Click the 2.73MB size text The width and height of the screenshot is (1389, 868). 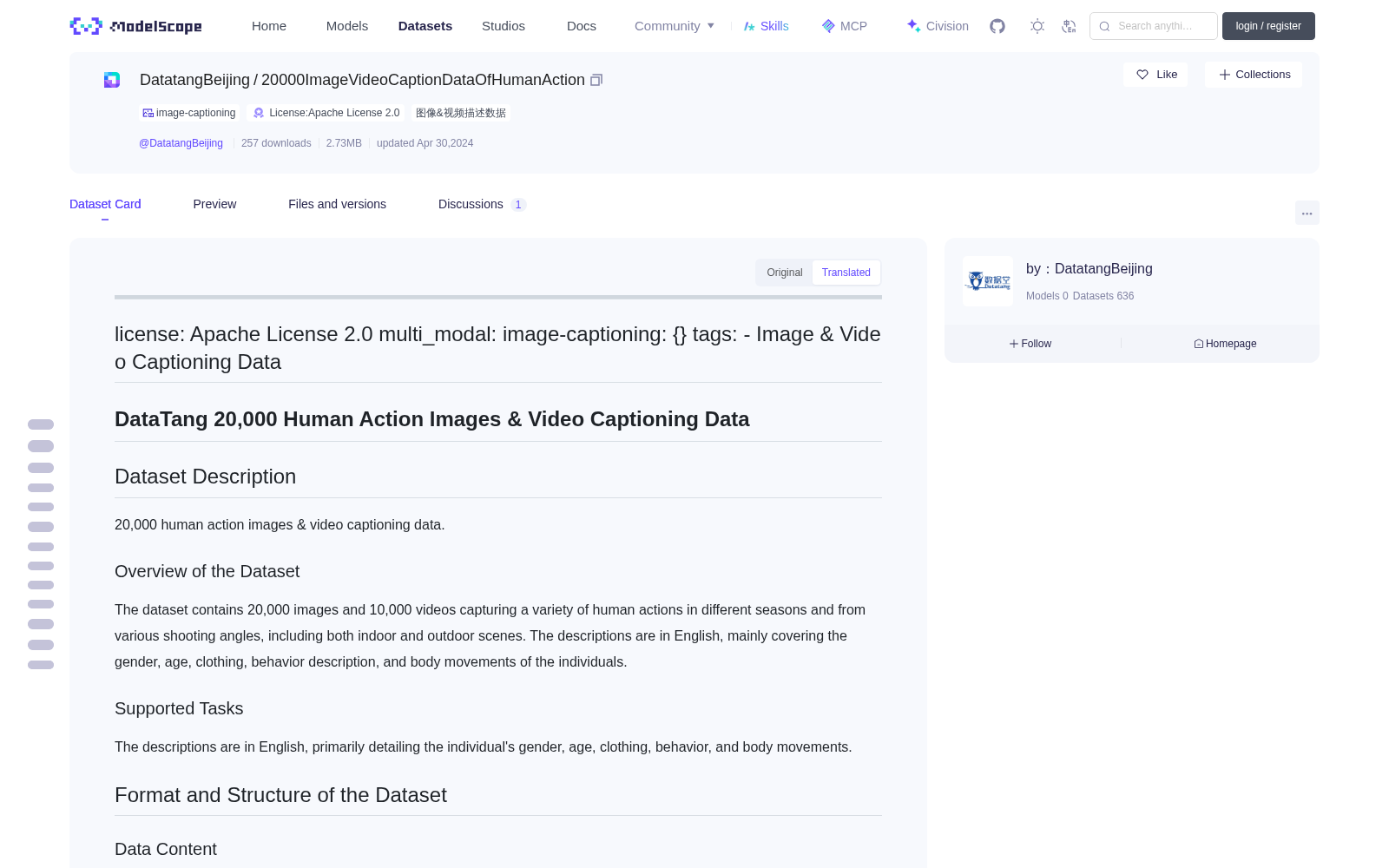[x=344, y=143]
